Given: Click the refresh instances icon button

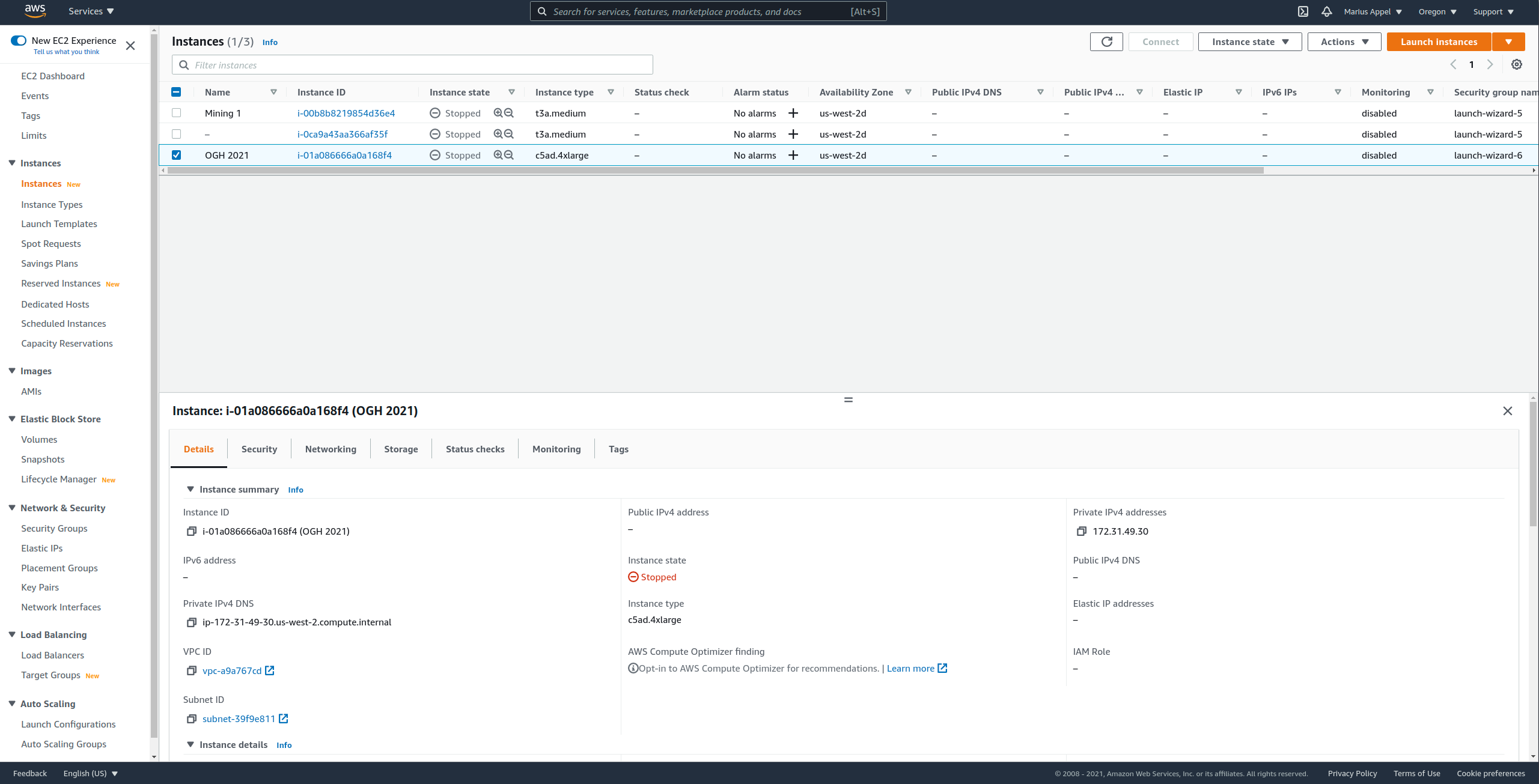Looking at the screenshot, I should coord(1106,41).
